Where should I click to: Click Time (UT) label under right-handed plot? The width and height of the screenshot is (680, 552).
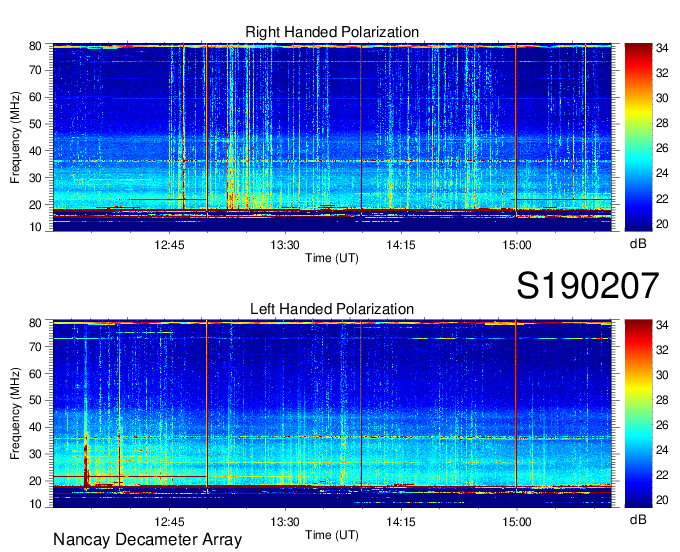(332, 258)
